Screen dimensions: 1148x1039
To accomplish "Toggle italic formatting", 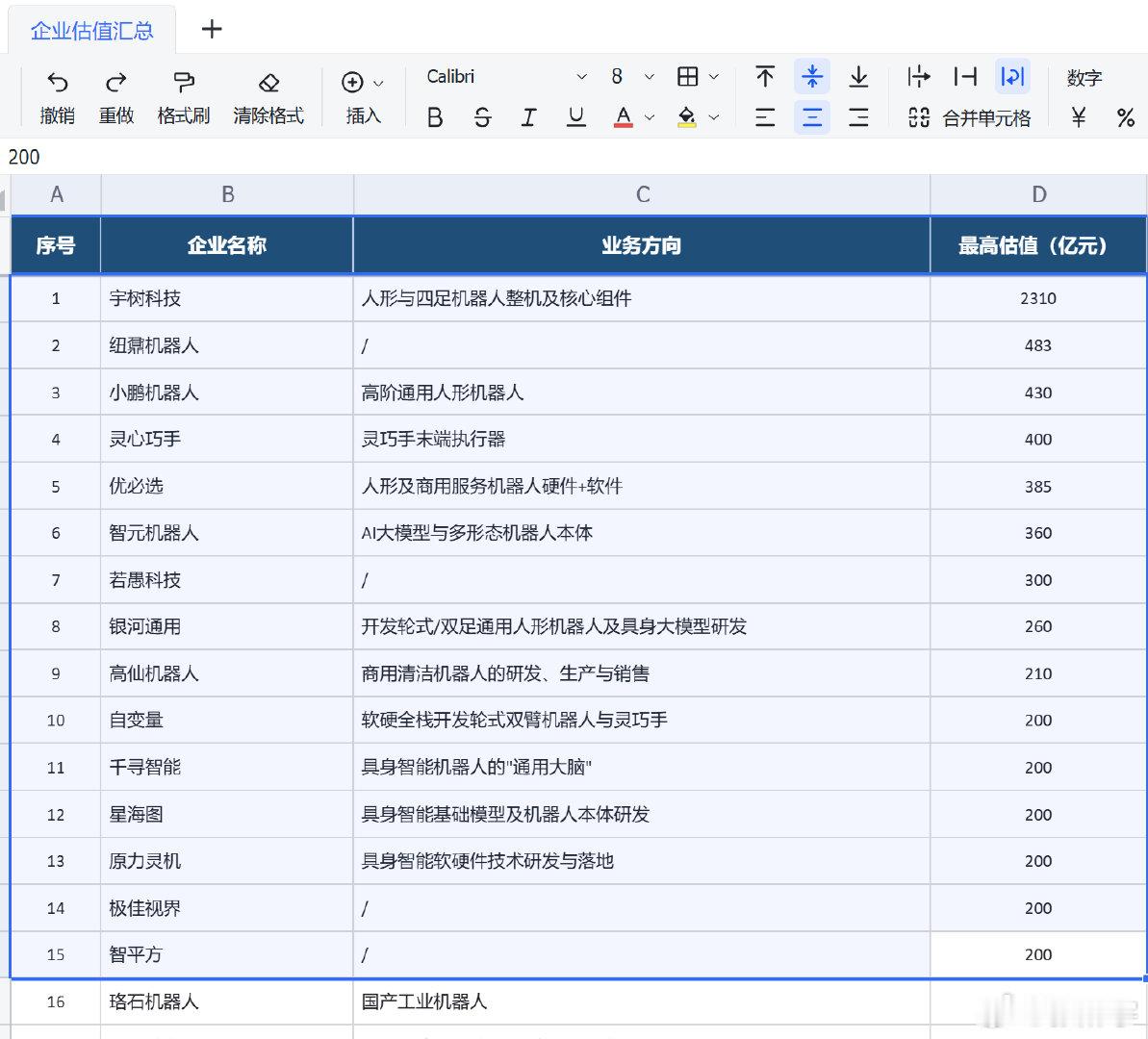I will pos(528,117).
